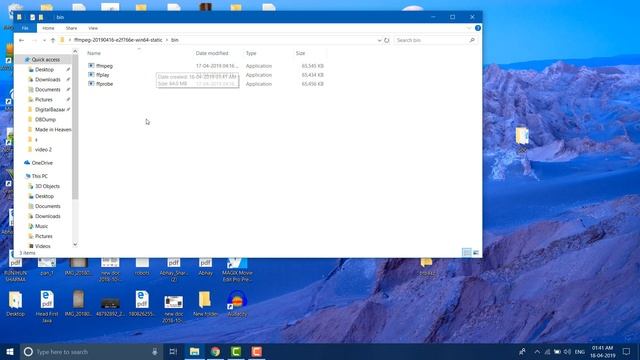The height and width of the screenshot is (360, 640).
Task: Sort files by Date modified column
Action: click(212, 53)
